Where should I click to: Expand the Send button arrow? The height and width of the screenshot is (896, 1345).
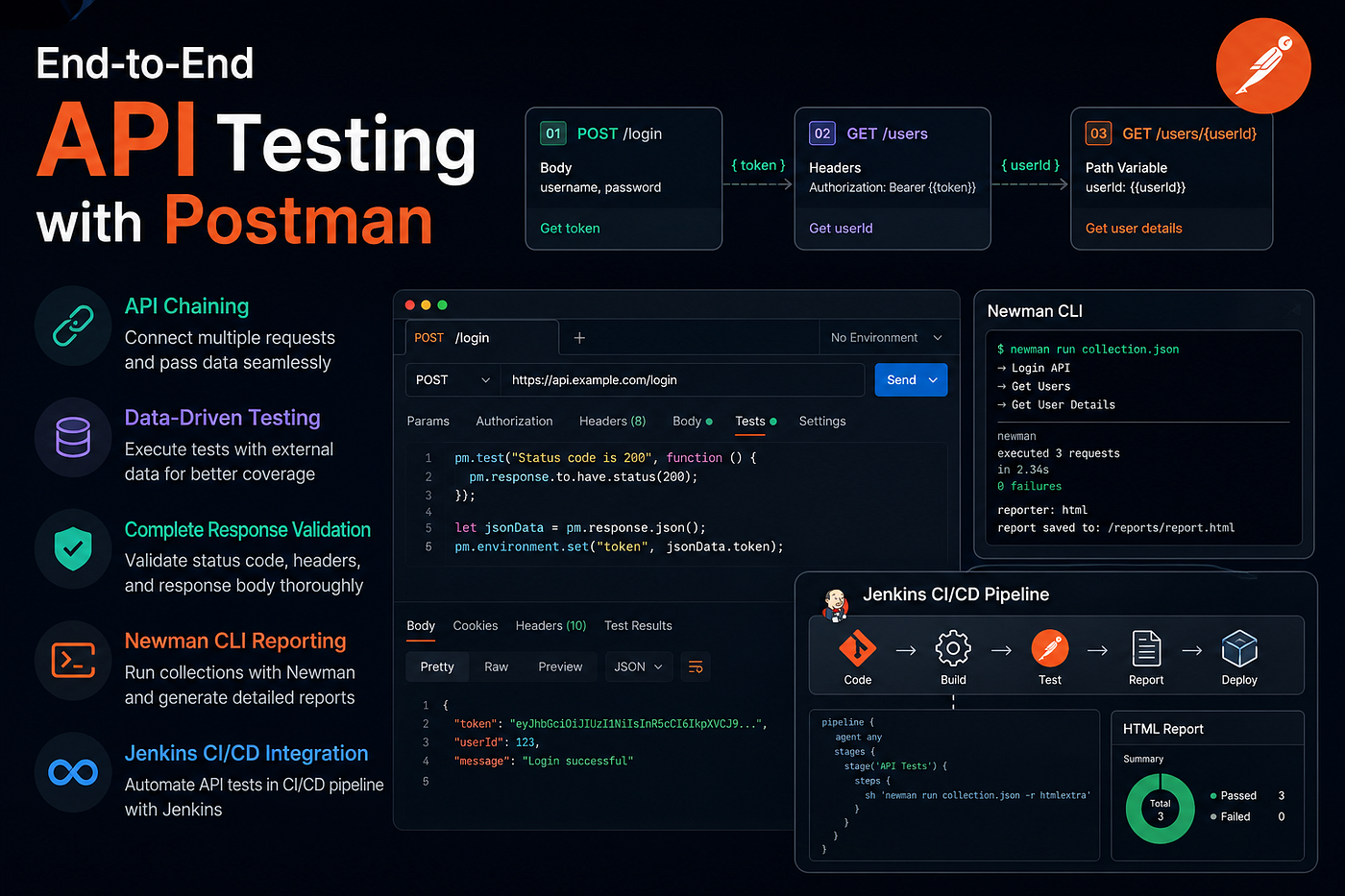[x=933, y=380]
